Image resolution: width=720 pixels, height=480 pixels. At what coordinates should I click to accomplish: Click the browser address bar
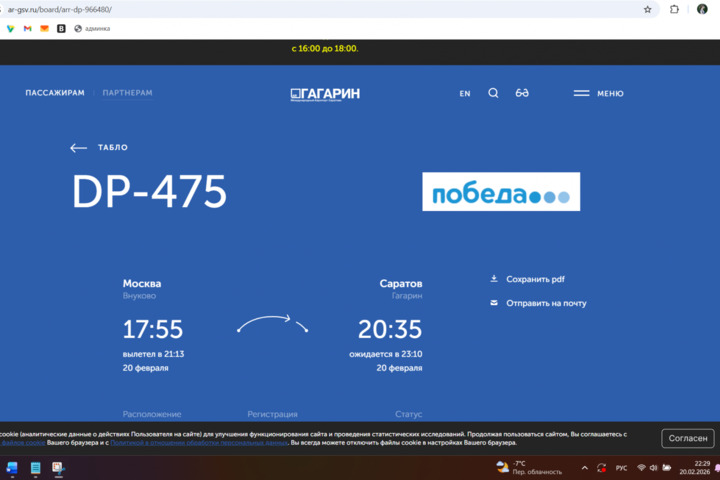point(300,9)
